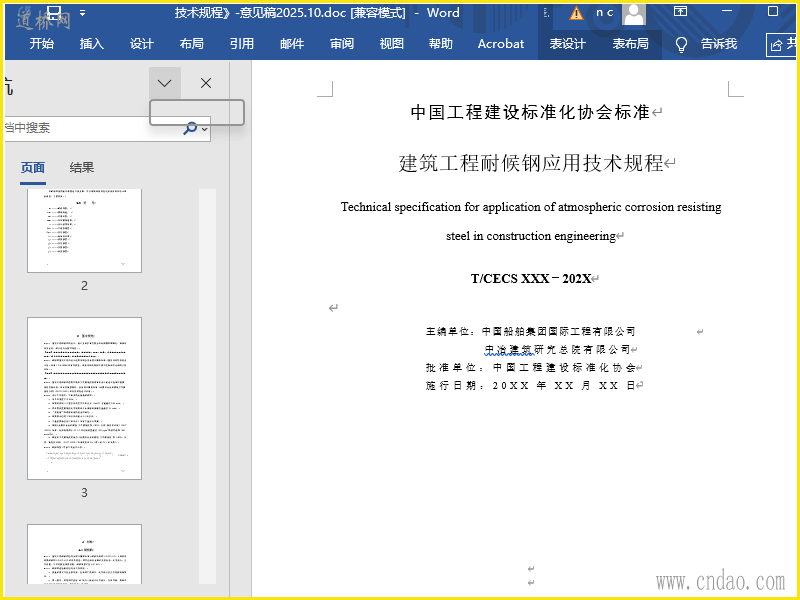The height and width of the screenshot is (600, 800).
Task: Open the 邮件 ribbon tab
Action: tap(291, 44)
